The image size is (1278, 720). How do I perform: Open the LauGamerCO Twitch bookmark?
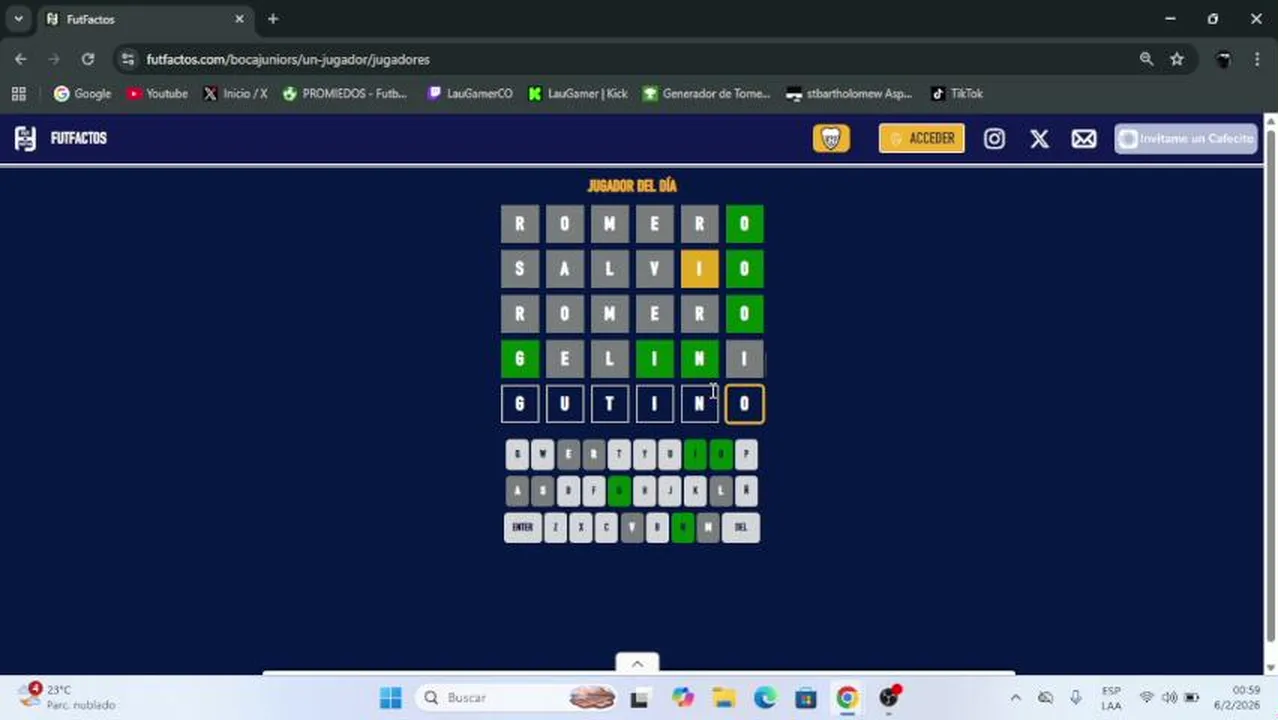pos(469,93)
